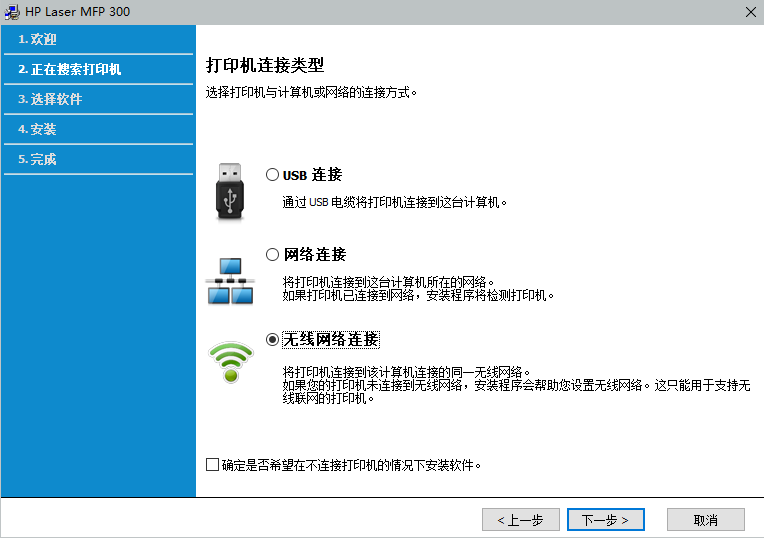Select the 无线网络连接 radio button

coord(272,339)
